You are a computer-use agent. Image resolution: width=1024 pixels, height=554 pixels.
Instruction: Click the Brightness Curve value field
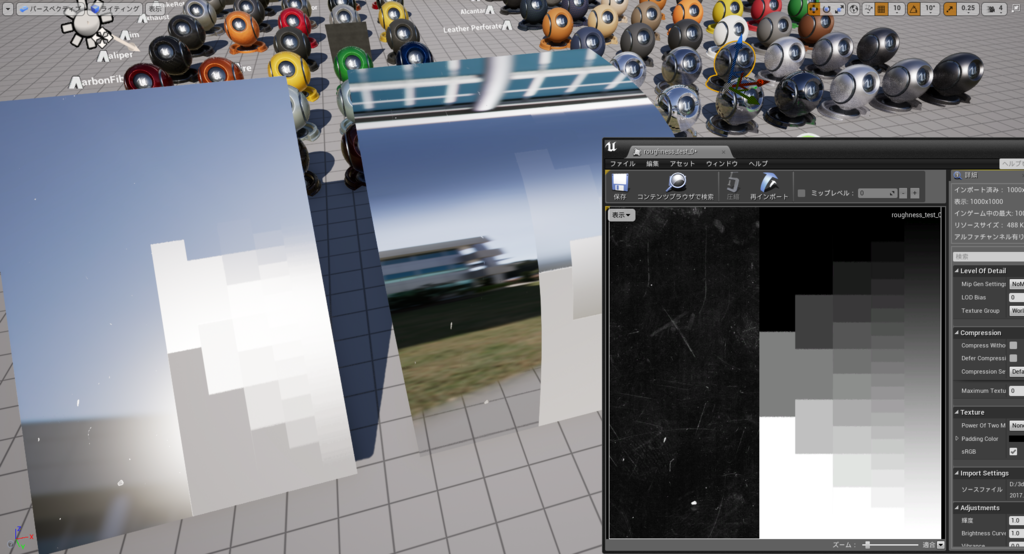[1017, 533]
